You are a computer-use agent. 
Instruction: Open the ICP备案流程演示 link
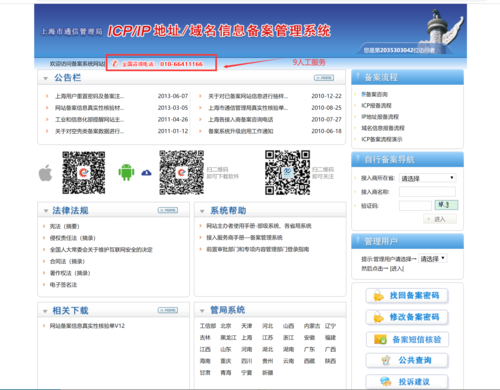tap(382, 139)
